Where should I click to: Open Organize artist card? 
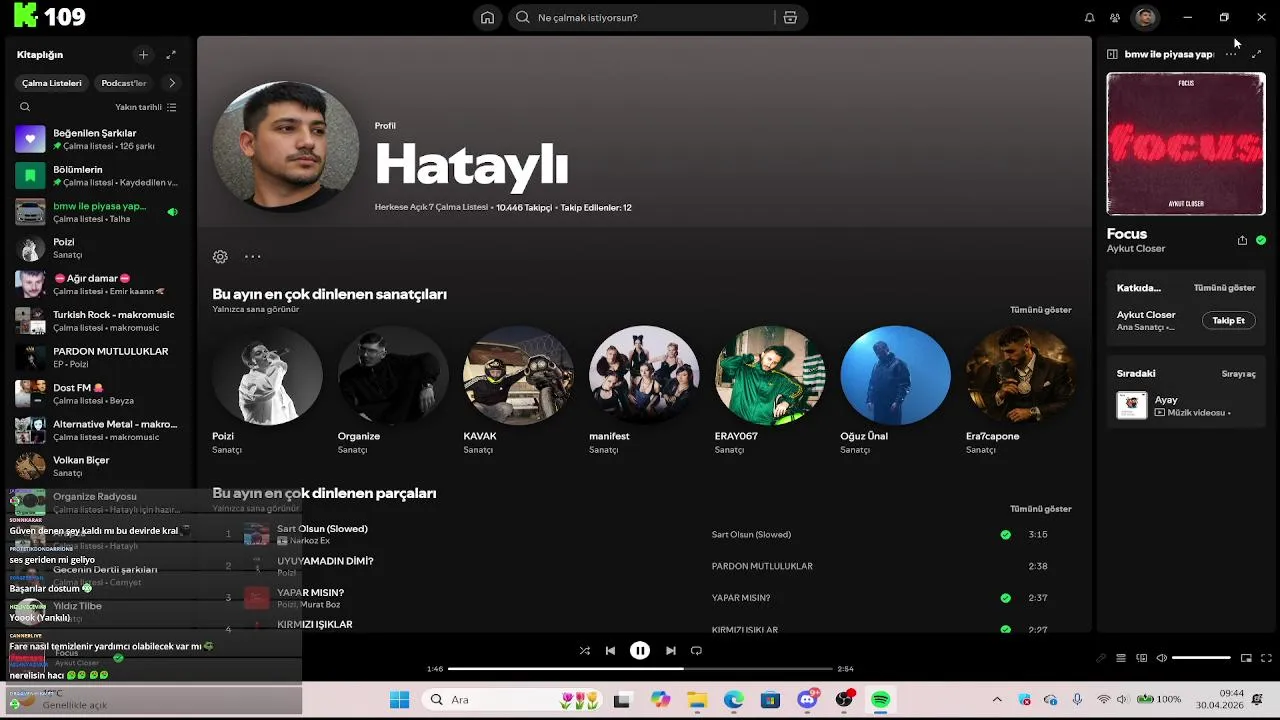(x=393, y=390)
